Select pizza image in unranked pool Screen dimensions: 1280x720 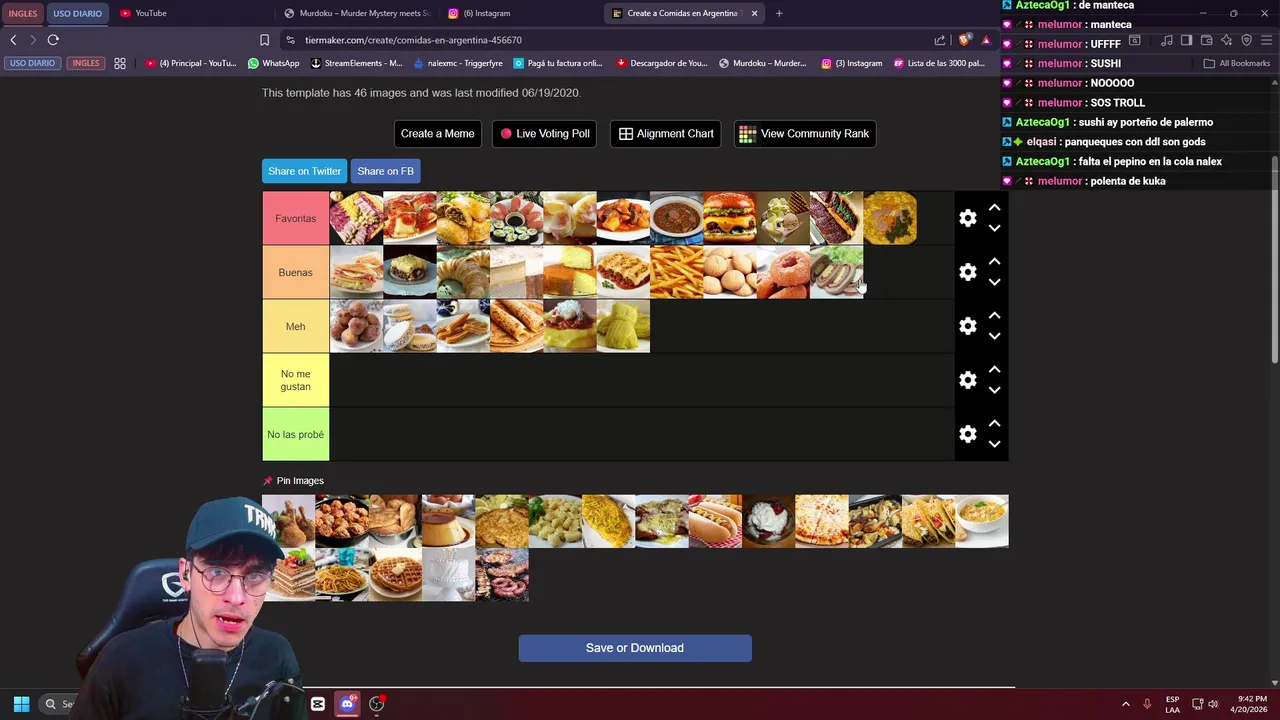click(x=822, y=521)
